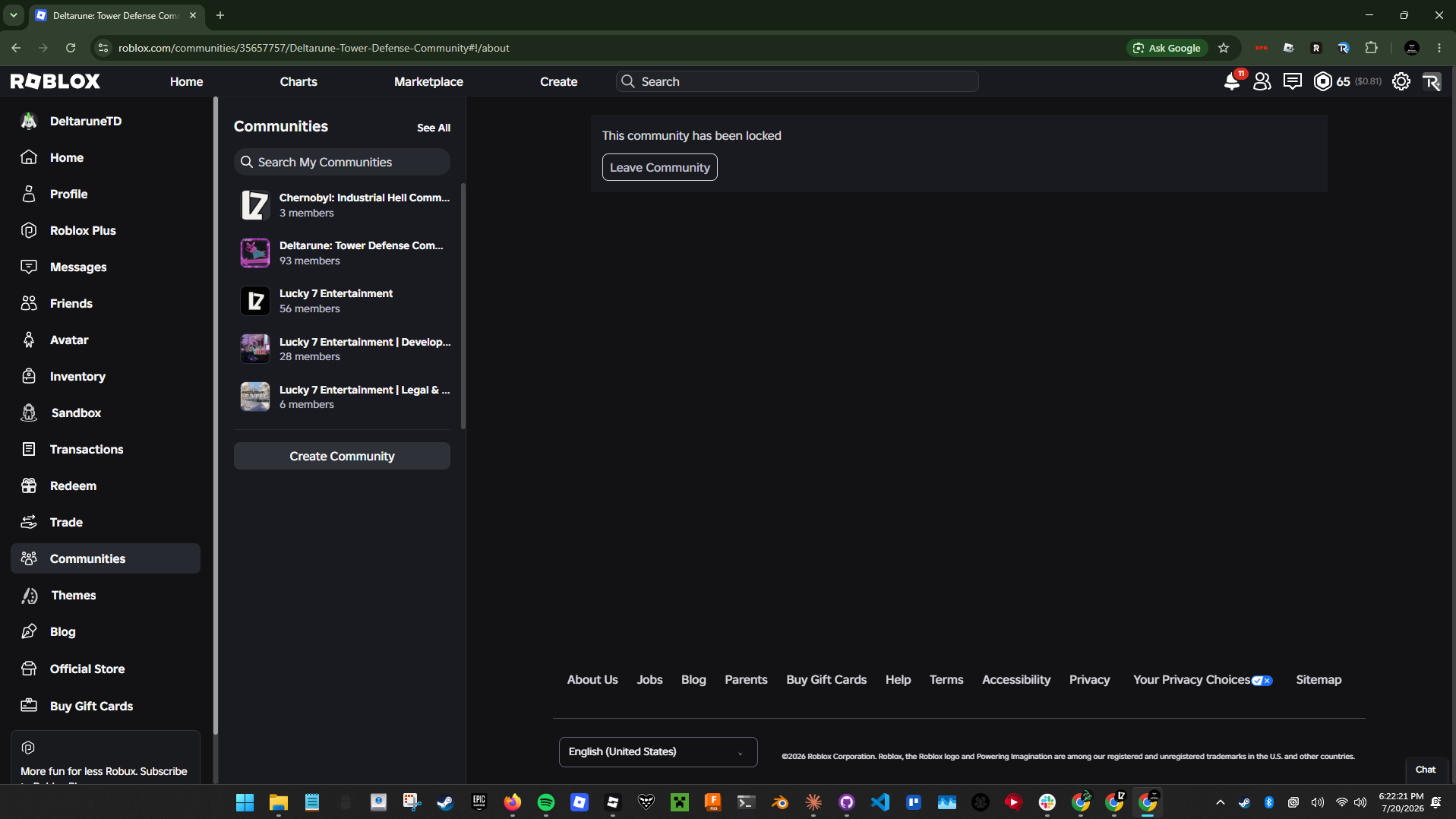The height and width of the screenshot is (819, 1456).
Task: Open the Chat panel button
Action: [x=1426, y=770]
